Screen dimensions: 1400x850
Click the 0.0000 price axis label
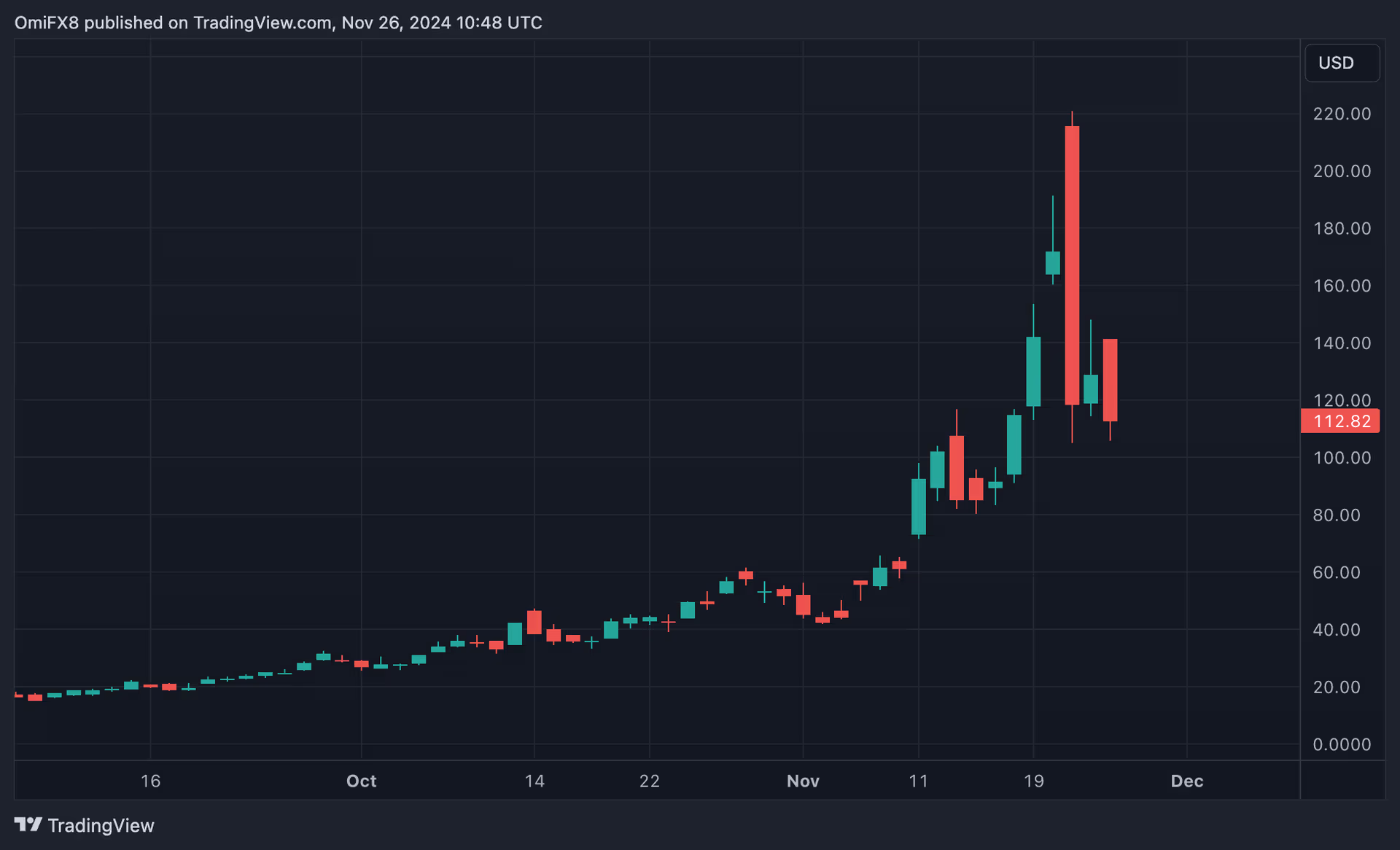click(x=1342, y=745)
